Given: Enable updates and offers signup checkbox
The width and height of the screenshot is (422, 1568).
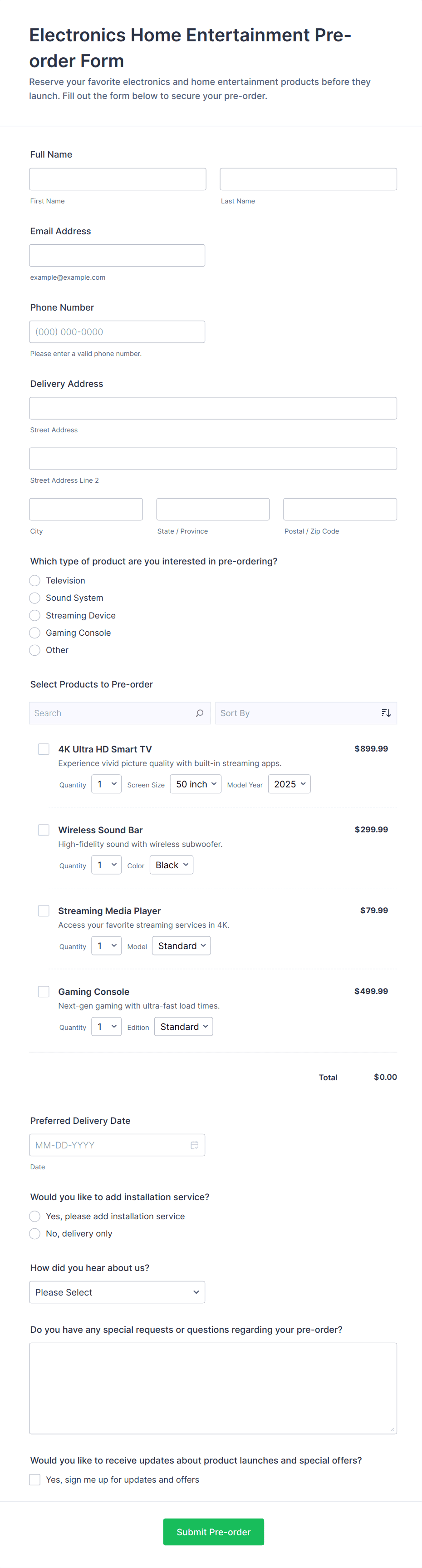Looking at the screenshot, I should point(35,1480).
